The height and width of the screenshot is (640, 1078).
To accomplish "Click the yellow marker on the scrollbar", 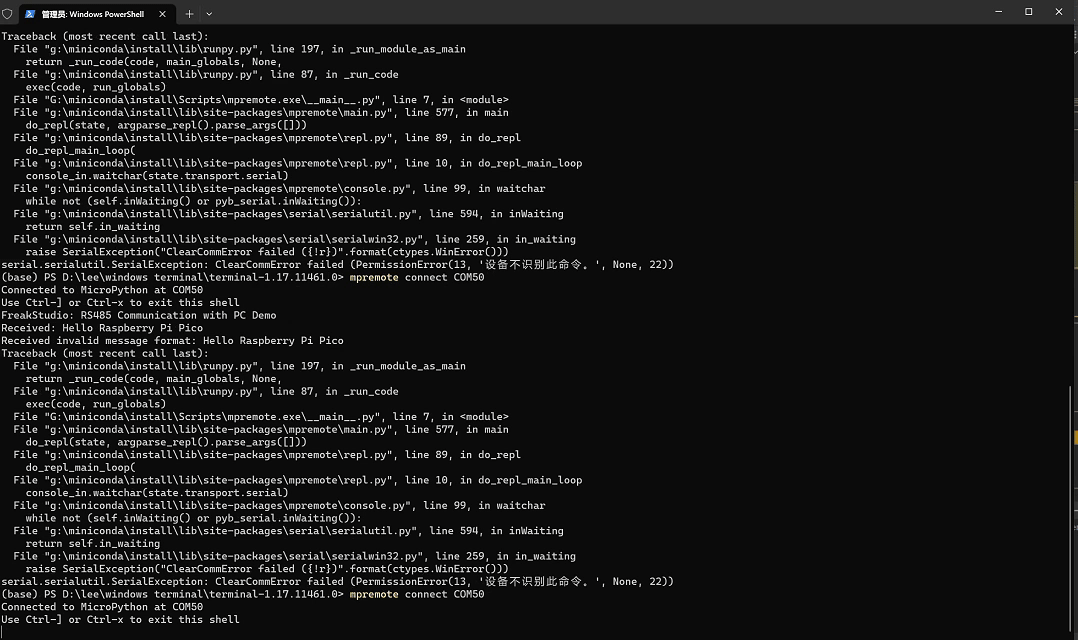I will pos(1076,437).
